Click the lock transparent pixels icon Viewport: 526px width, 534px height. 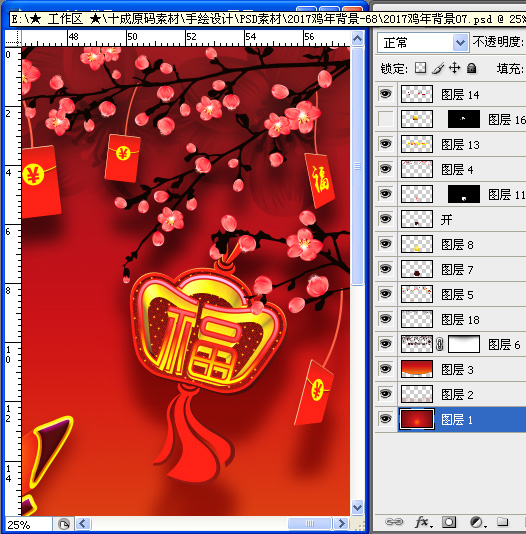[420, 68]
